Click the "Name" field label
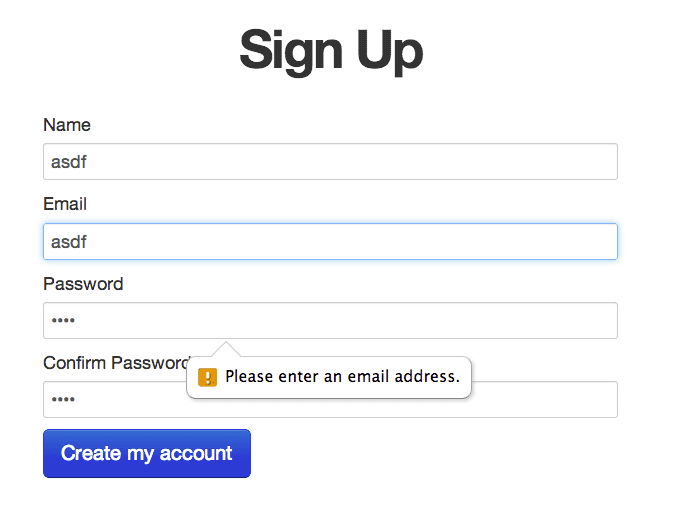691x523 pixels. (67, 125)
